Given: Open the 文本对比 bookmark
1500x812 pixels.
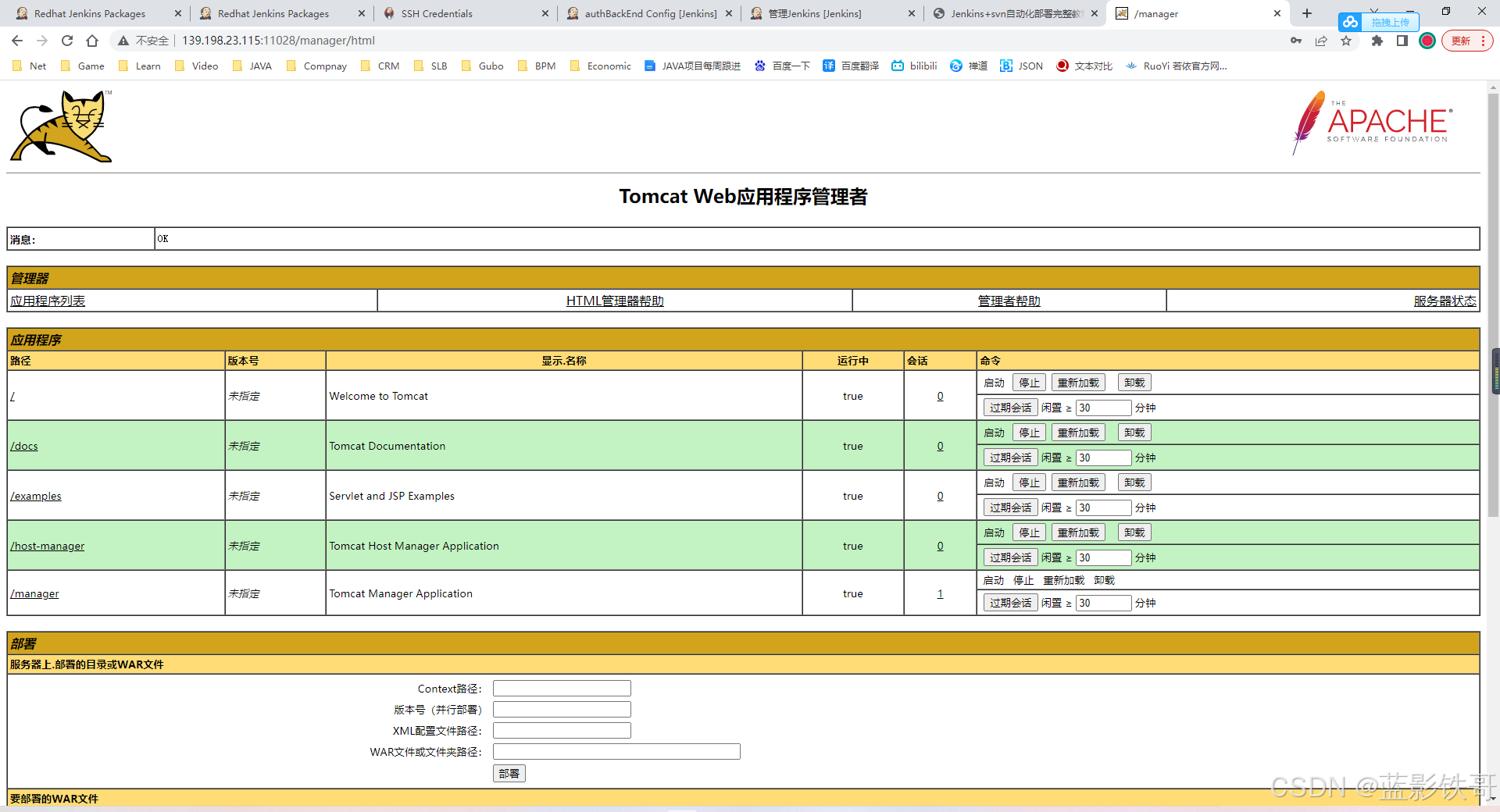Looking at the screenshot, I should (1084, 66).
